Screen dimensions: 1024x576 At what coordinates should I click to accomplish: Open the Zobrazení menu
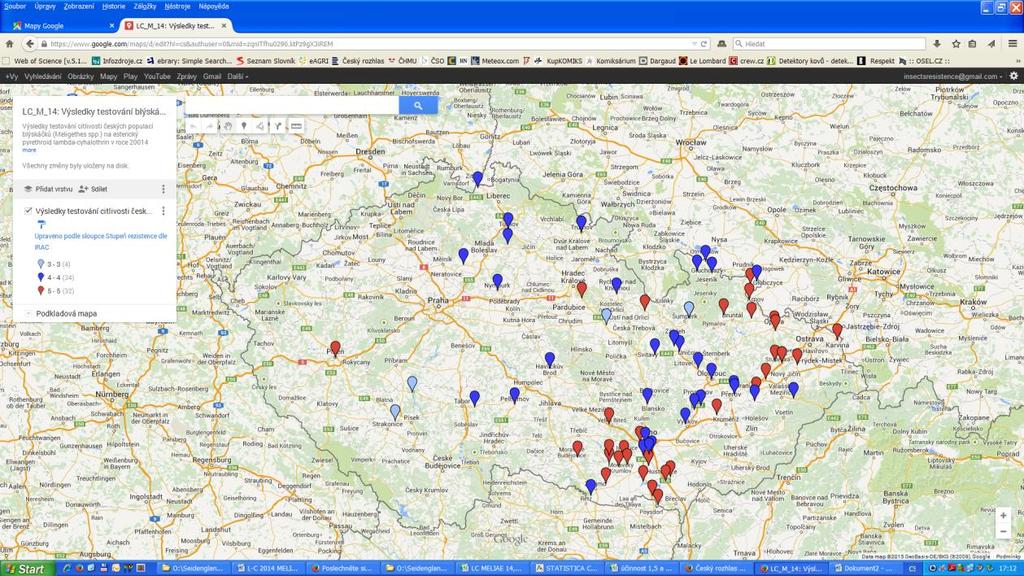pyautogui.click(x=79, y=6)
